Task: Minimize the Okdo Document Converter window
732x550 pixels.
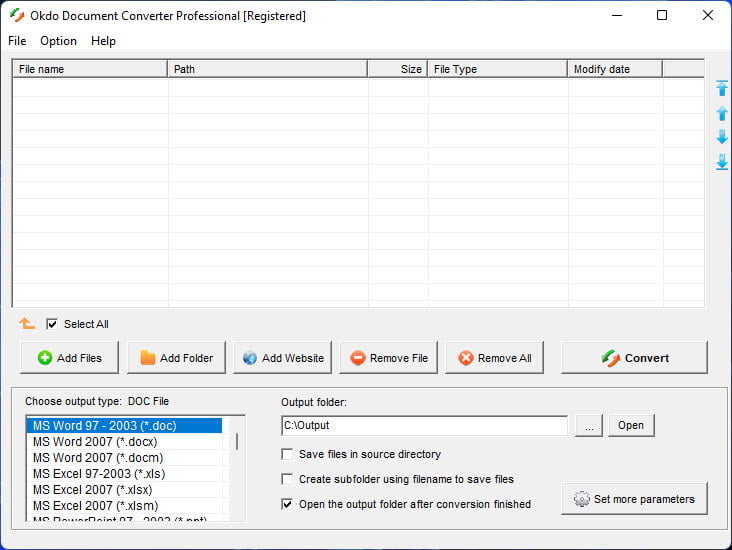Action: tap(617, 15)
